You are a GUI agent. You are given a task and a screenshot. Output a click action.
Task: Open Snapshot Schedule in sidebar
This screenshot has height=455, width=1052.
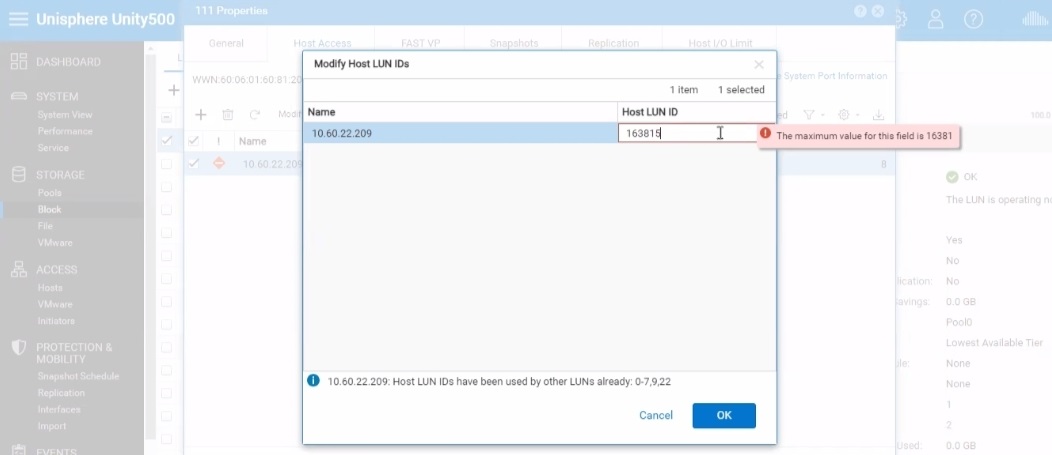tap(78, 376)
